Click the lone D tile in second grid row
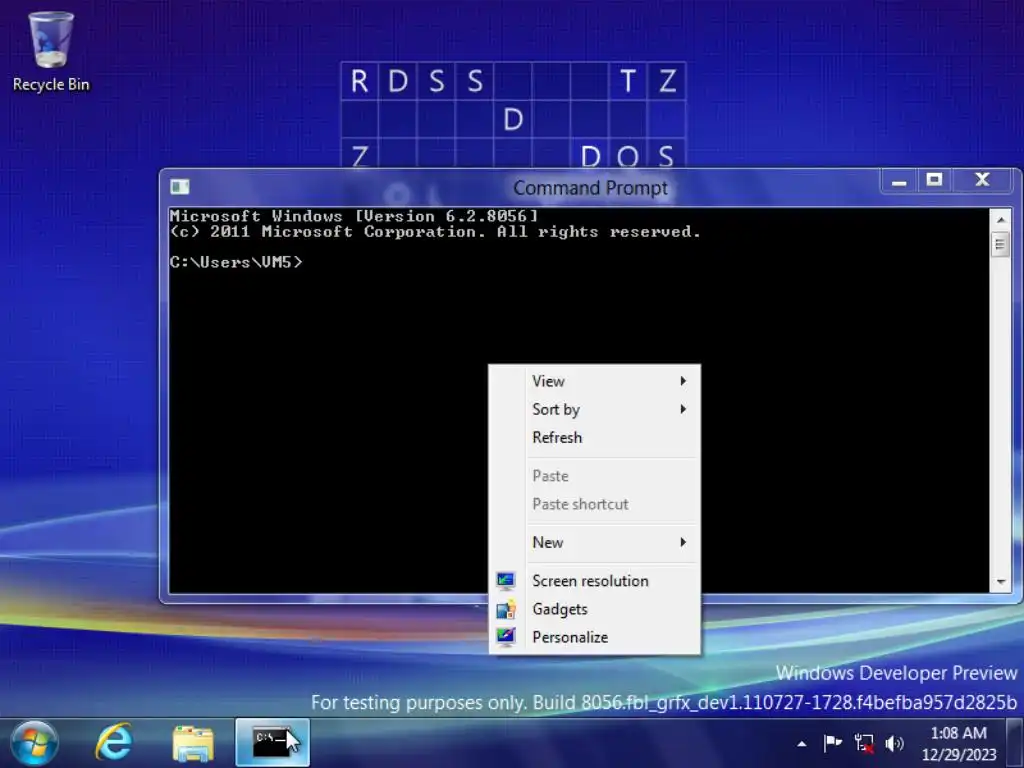Viewport: 1024px width, 768px height. pyautogui.click(x=513, y=120)
